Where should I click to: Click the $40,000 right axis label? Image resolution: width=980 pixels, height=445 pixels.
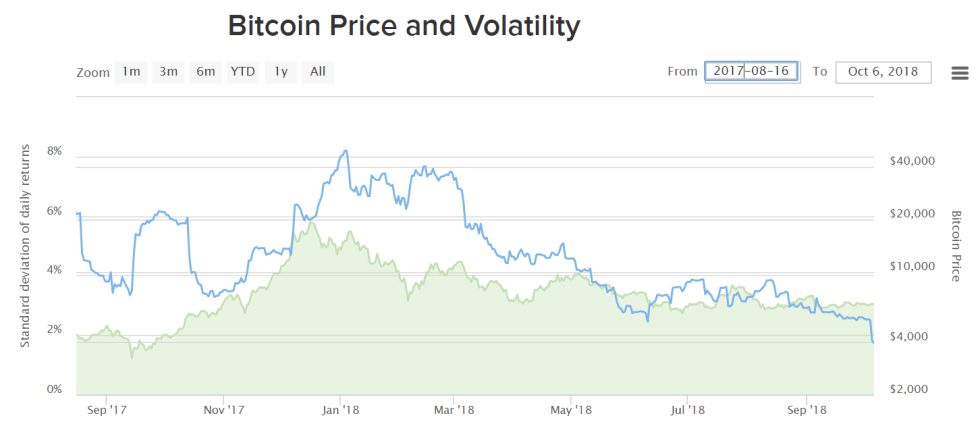[910, 161]
